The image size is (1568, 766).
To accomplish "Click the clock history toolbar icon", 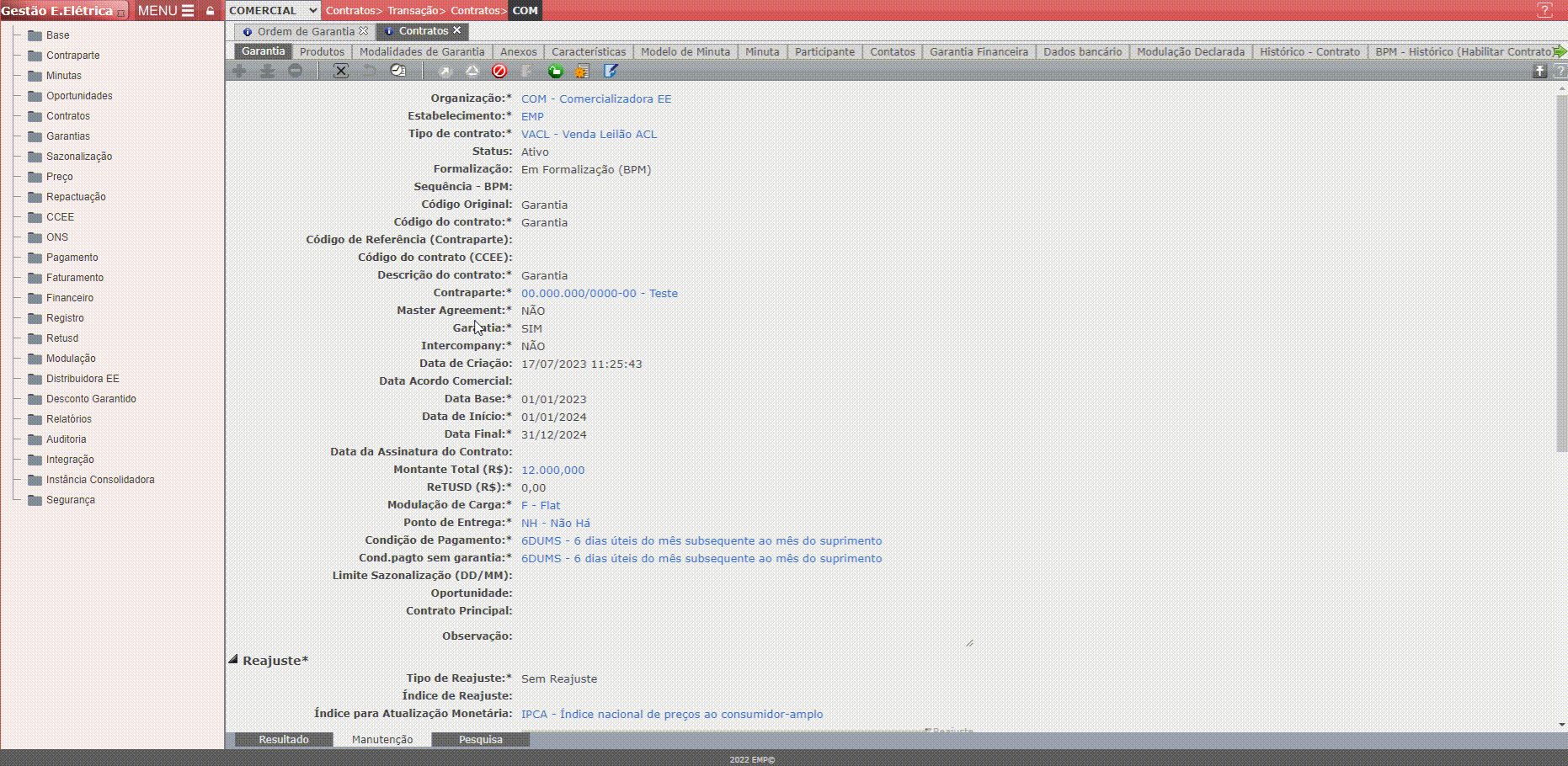I will 398,72.
